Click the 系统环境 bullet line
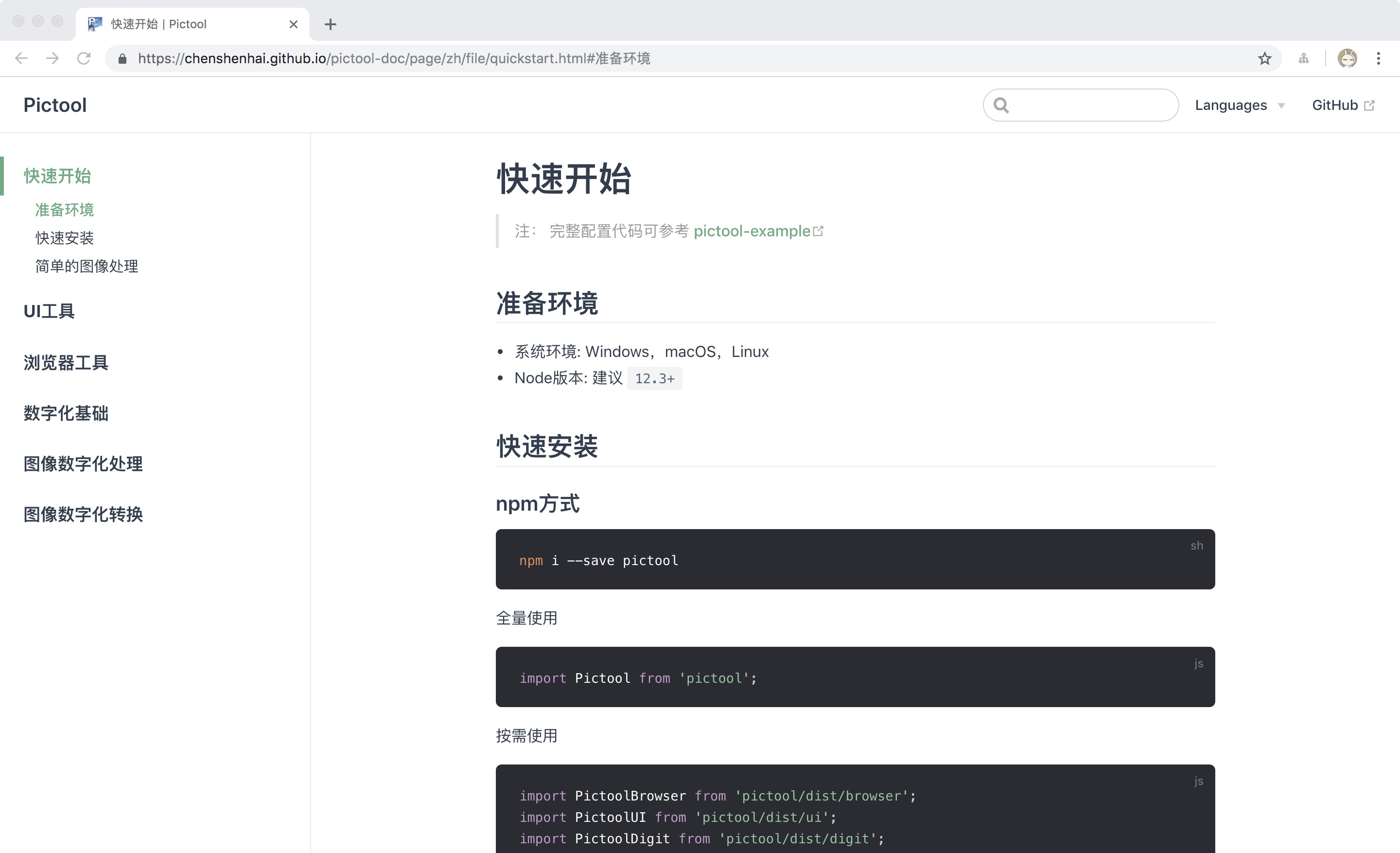Screen dimensions: 1400x853 642,352
